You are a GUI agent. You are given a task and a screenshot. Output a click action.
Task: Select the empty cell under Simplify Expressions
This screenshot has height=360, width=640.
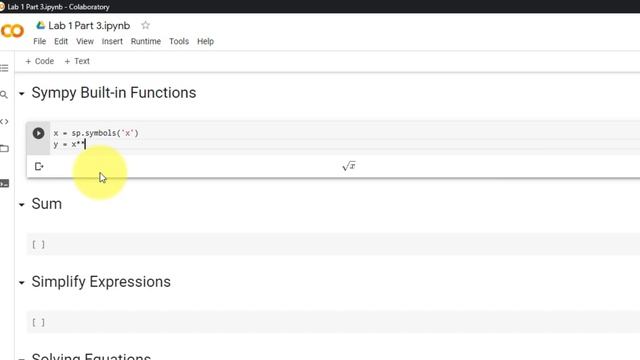coord(333,322)
